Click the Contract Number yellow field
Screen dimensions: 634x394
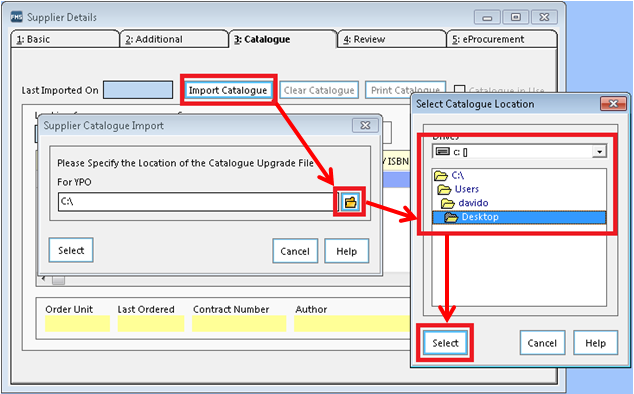coord(239,324)
